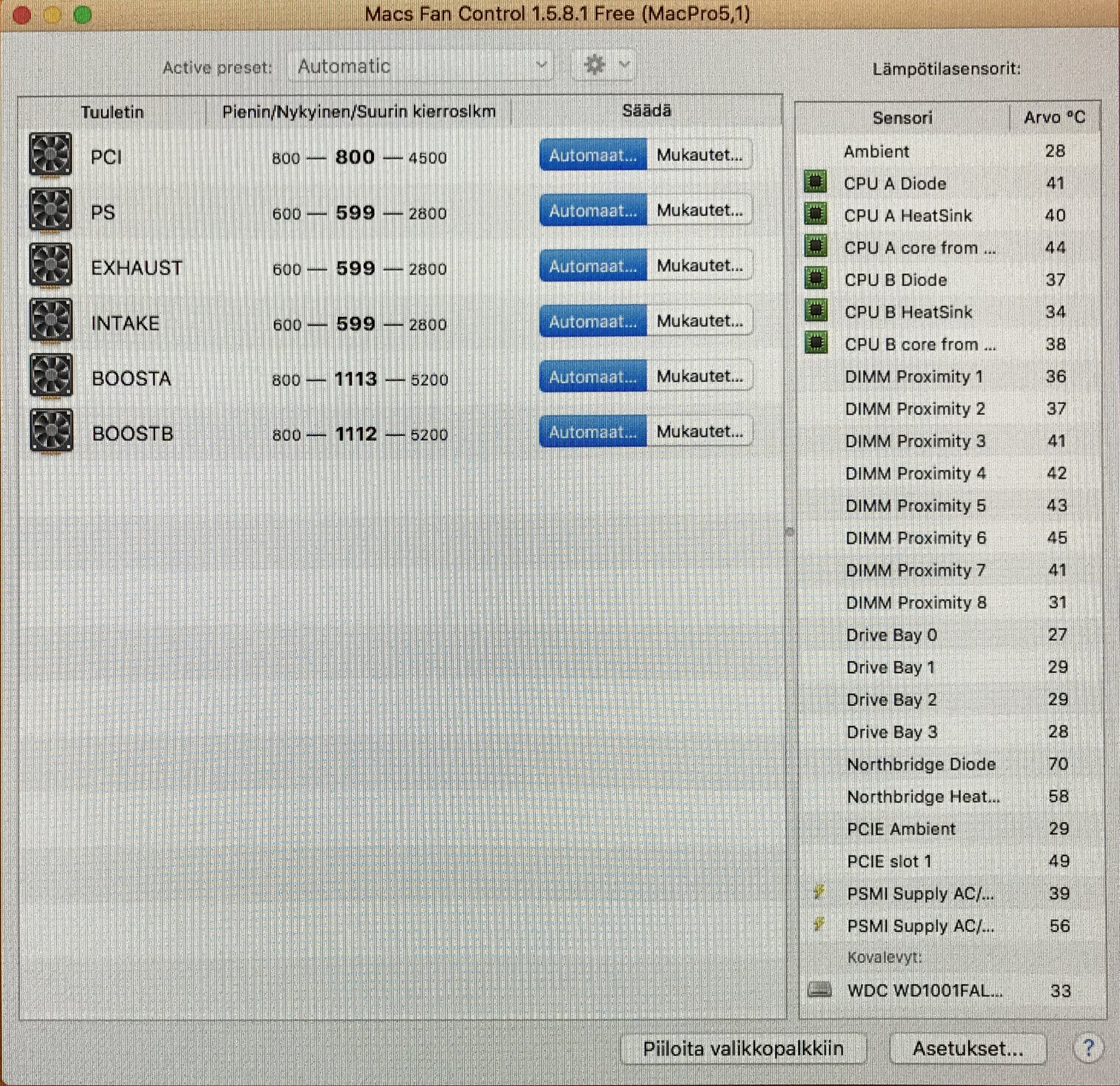Viewport: 1120px width, 1086px height.
Task: Set PCI fan to Mukautet... custom mode
Action: click(699, 155)
